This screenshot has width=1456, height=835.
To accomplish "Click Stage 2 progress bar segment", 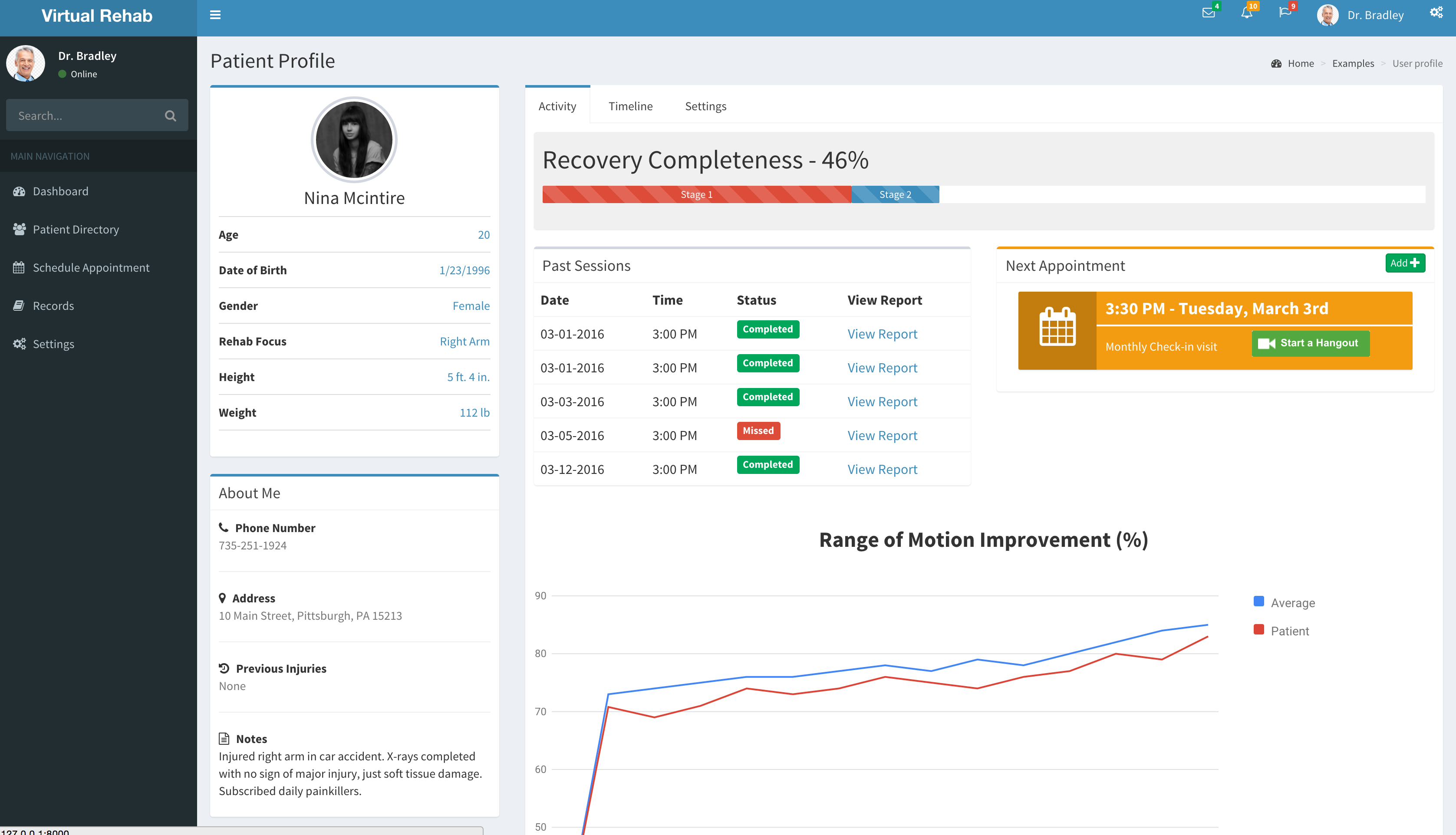I will coord(895,194).
